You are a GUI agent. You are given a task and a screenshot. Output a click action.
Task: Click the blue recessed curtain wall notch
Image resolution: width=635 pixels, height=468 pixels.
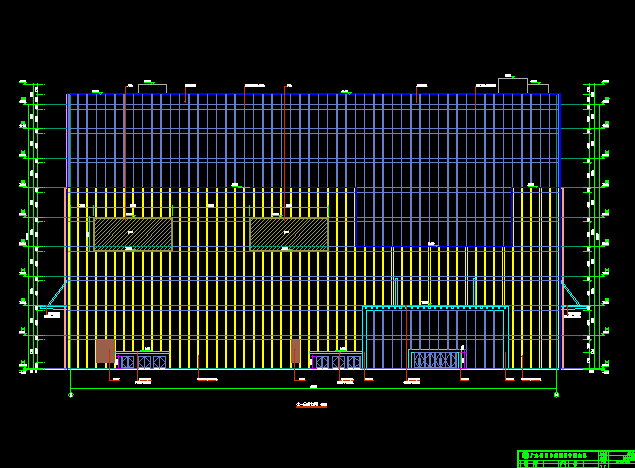point(433,217)
